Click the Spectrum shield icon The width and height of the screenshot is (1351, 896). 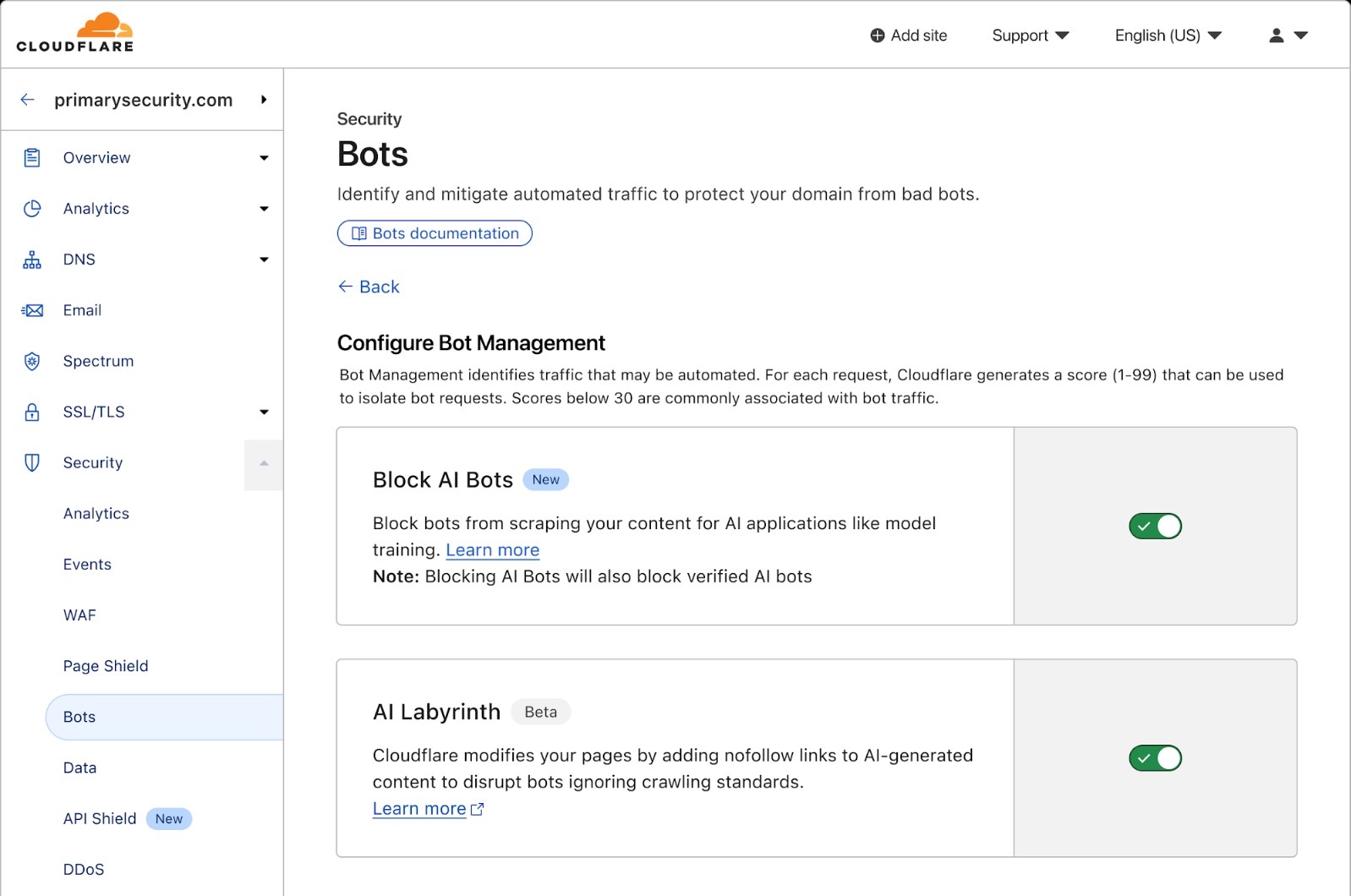pos(32,361)
